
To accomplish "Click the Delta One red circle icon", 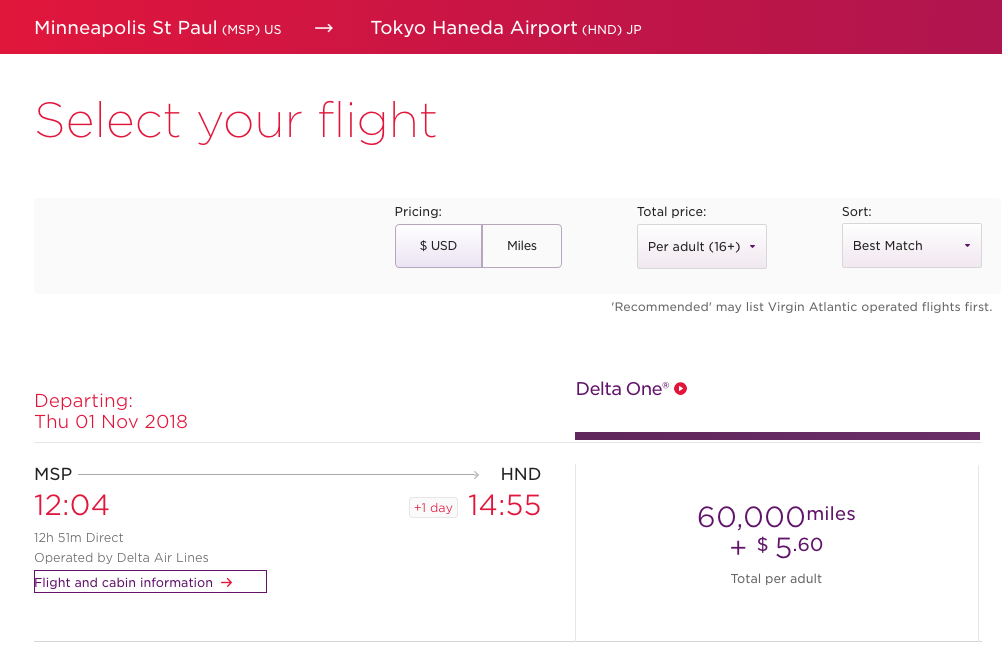I will (x=681, y=389).
